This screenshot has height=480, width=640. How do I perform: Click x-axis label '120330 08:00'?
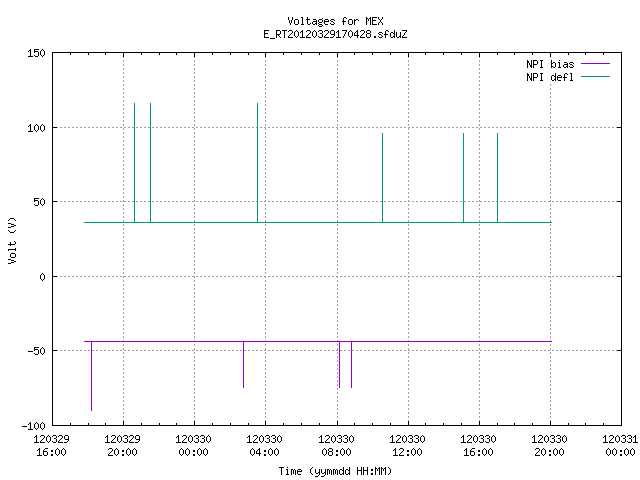[336, 446]
